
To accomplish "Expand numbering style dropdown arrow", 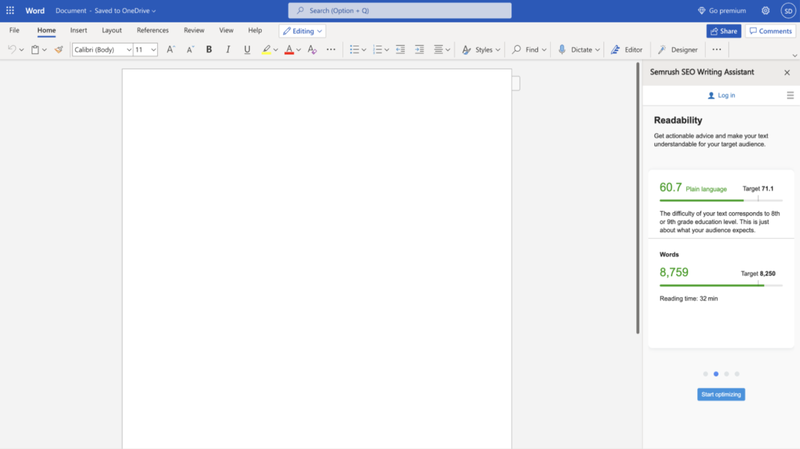I will coord(387,50).
